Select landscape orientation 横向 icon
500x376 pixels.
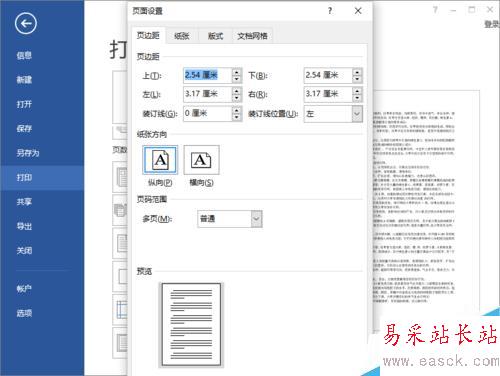tap(201, 160)
